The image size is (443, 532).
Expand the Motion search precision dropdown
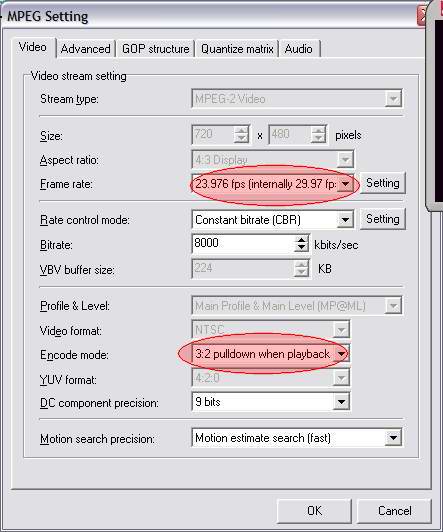393,438
